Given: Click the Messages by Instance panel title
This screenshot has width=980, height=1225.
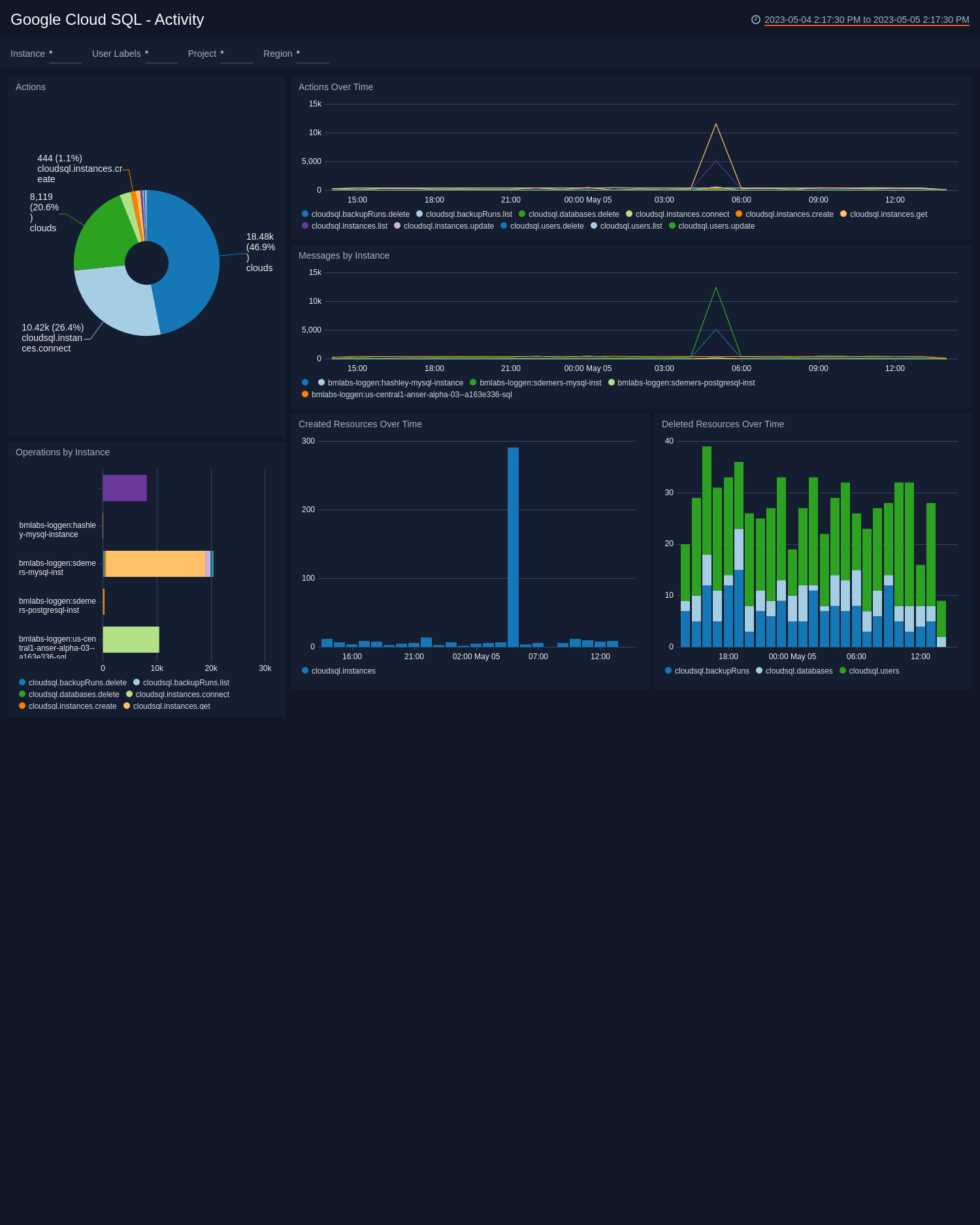Looking at the screenshot, I should (344, 255).
